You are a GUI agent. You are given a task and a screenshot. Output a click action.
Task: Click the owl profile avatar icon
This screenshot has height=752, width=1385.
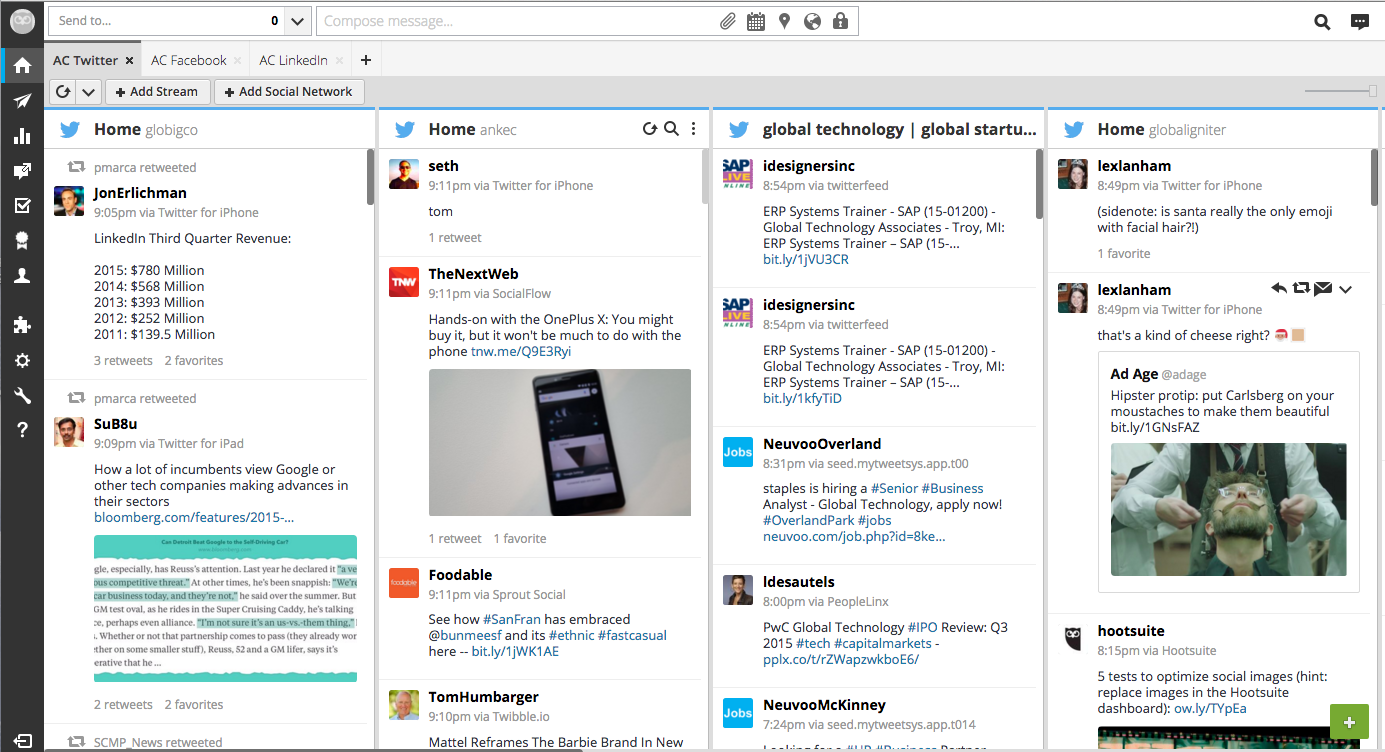click(x=22, y=19)
